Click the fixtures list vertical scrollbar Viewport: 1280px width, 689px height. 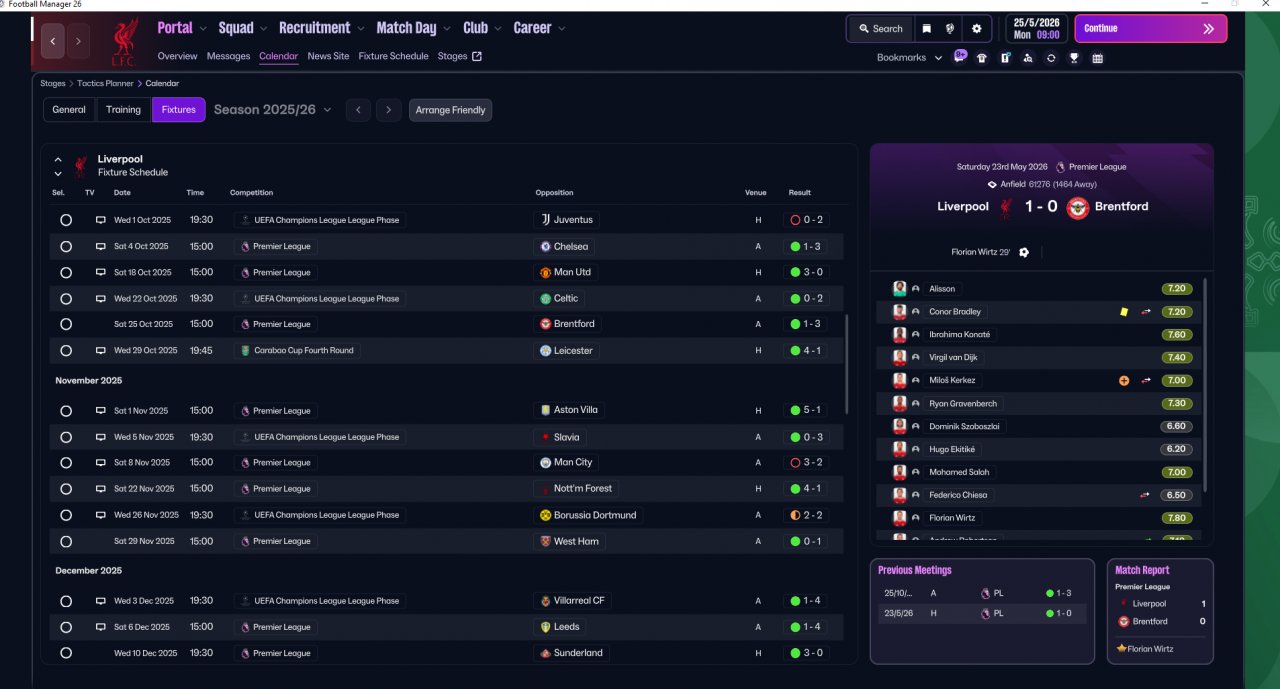click(847, 364)
